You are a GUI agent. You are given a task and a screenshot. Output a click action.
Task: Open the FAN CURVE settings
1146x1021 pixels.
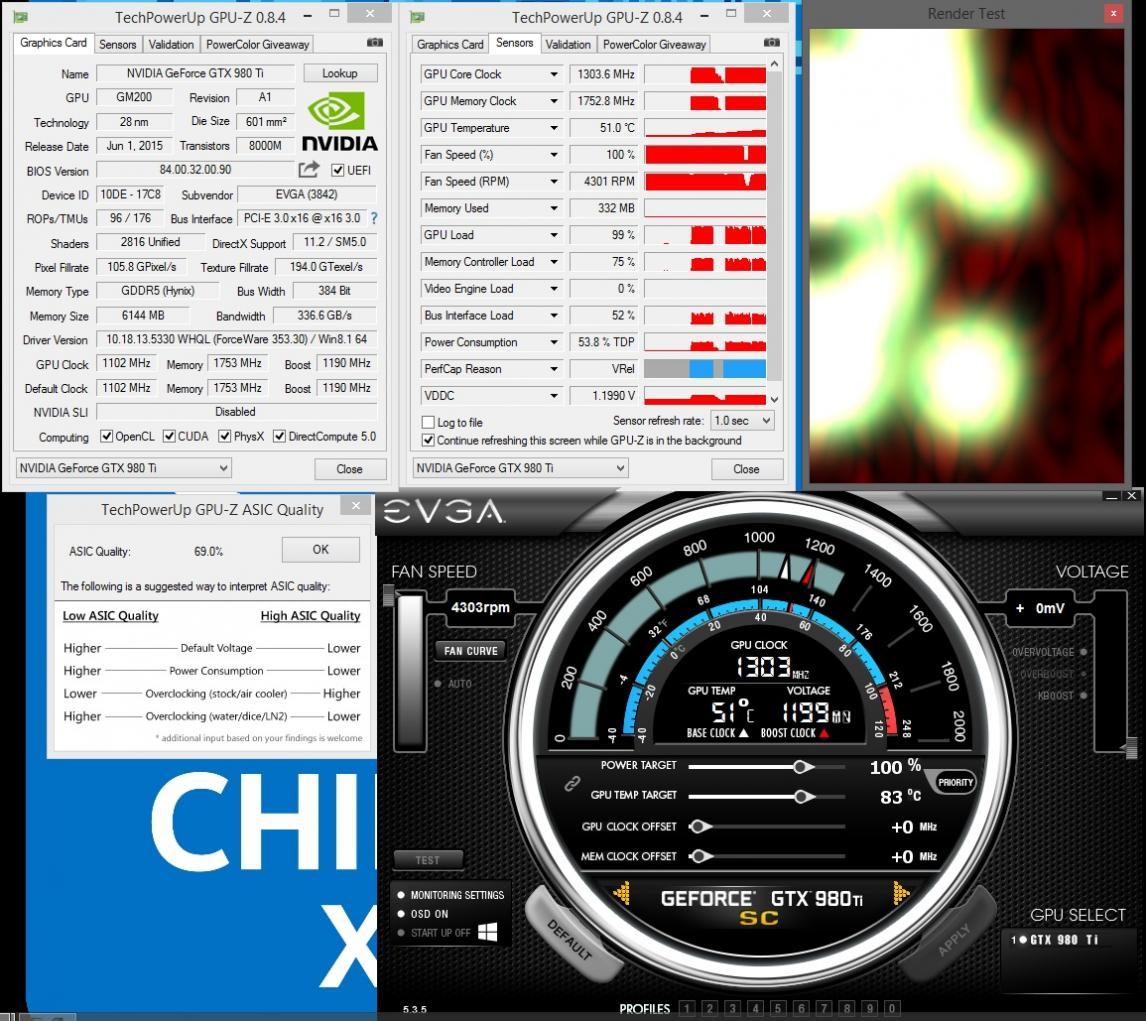pyautogui.click(x=471, y=650)
